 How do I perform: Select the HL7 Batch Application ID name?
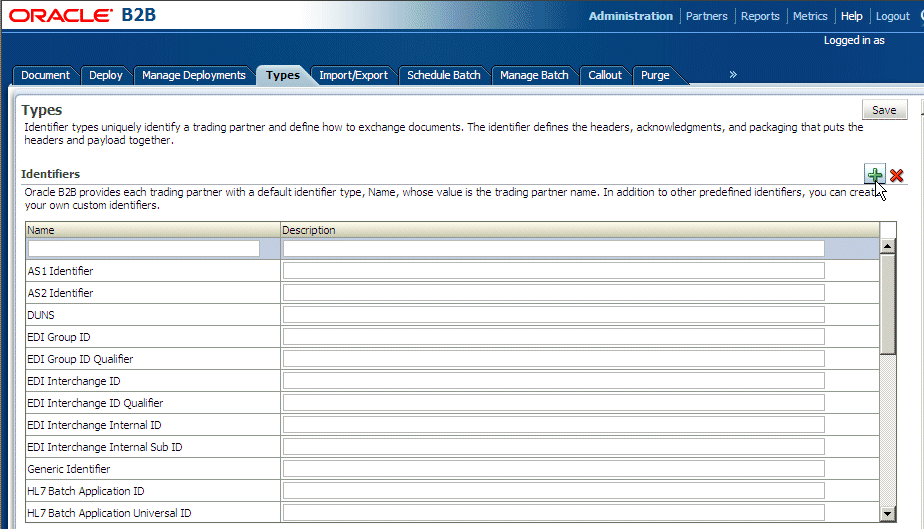tap(85, 491)
